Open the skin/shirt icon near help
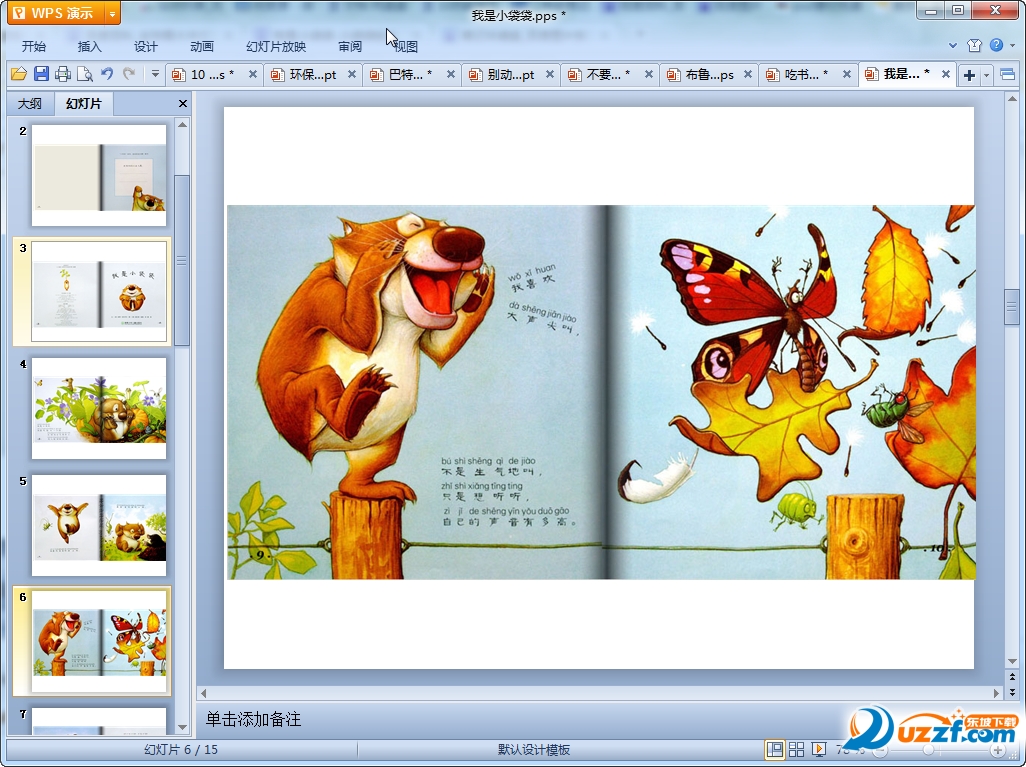The width and height of the screenshot is (1026, 767). (x=974, y=45)
